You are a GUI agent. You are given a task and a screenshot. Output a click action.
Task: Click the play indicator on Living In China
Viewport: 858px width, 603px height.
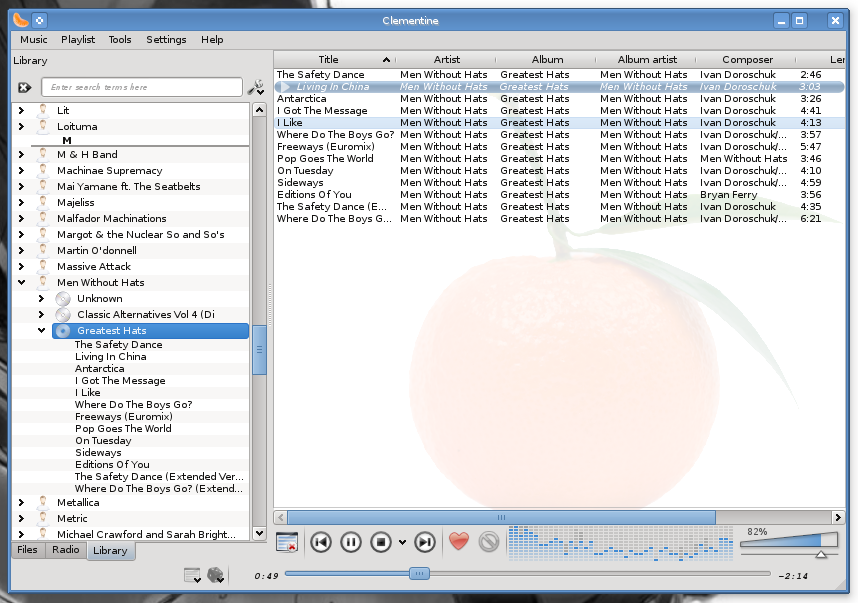(x=285, y=86)
